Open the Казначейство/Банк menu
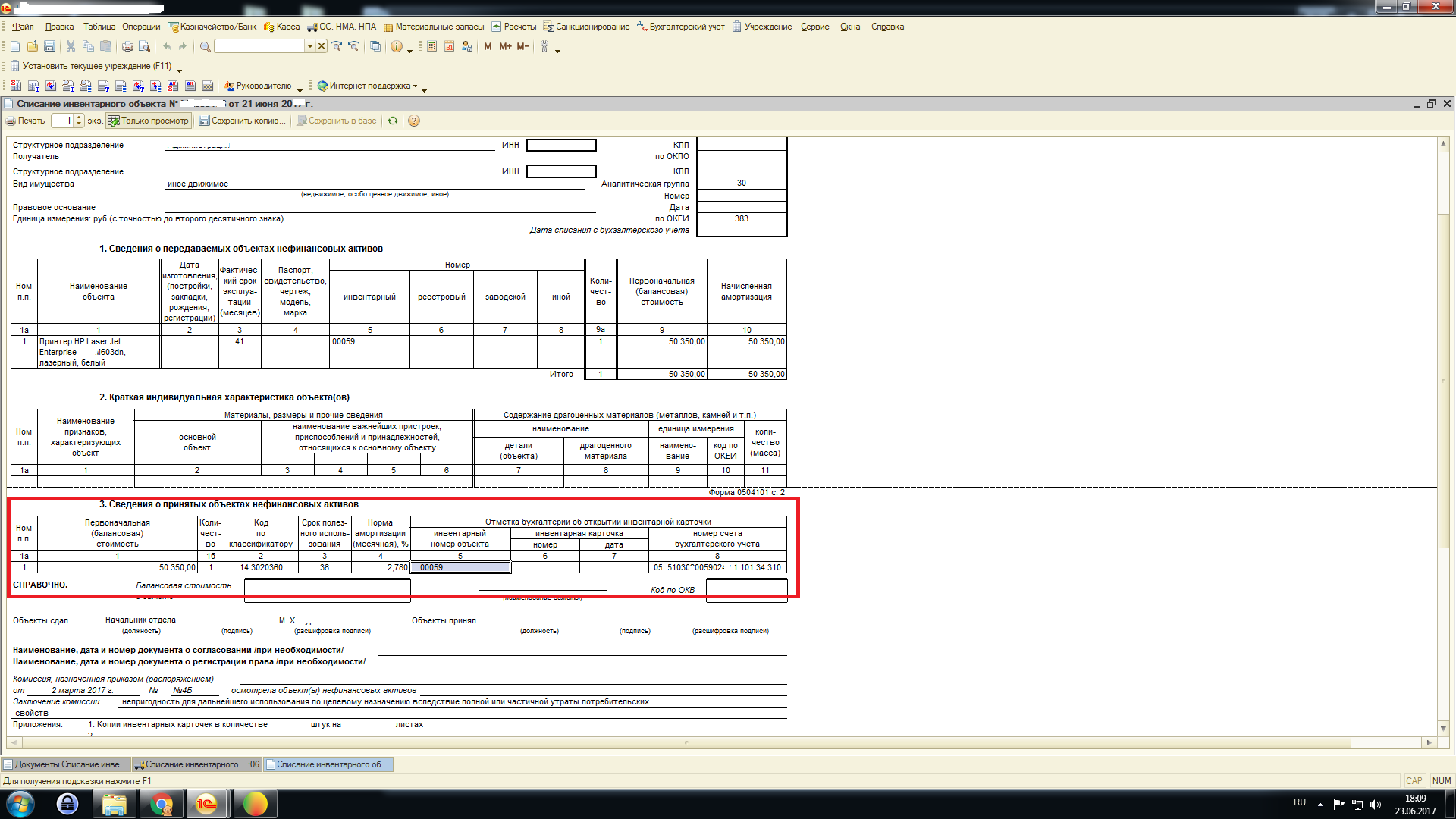This screenshot has height=819, width=1456. click(x=212, y=27)
